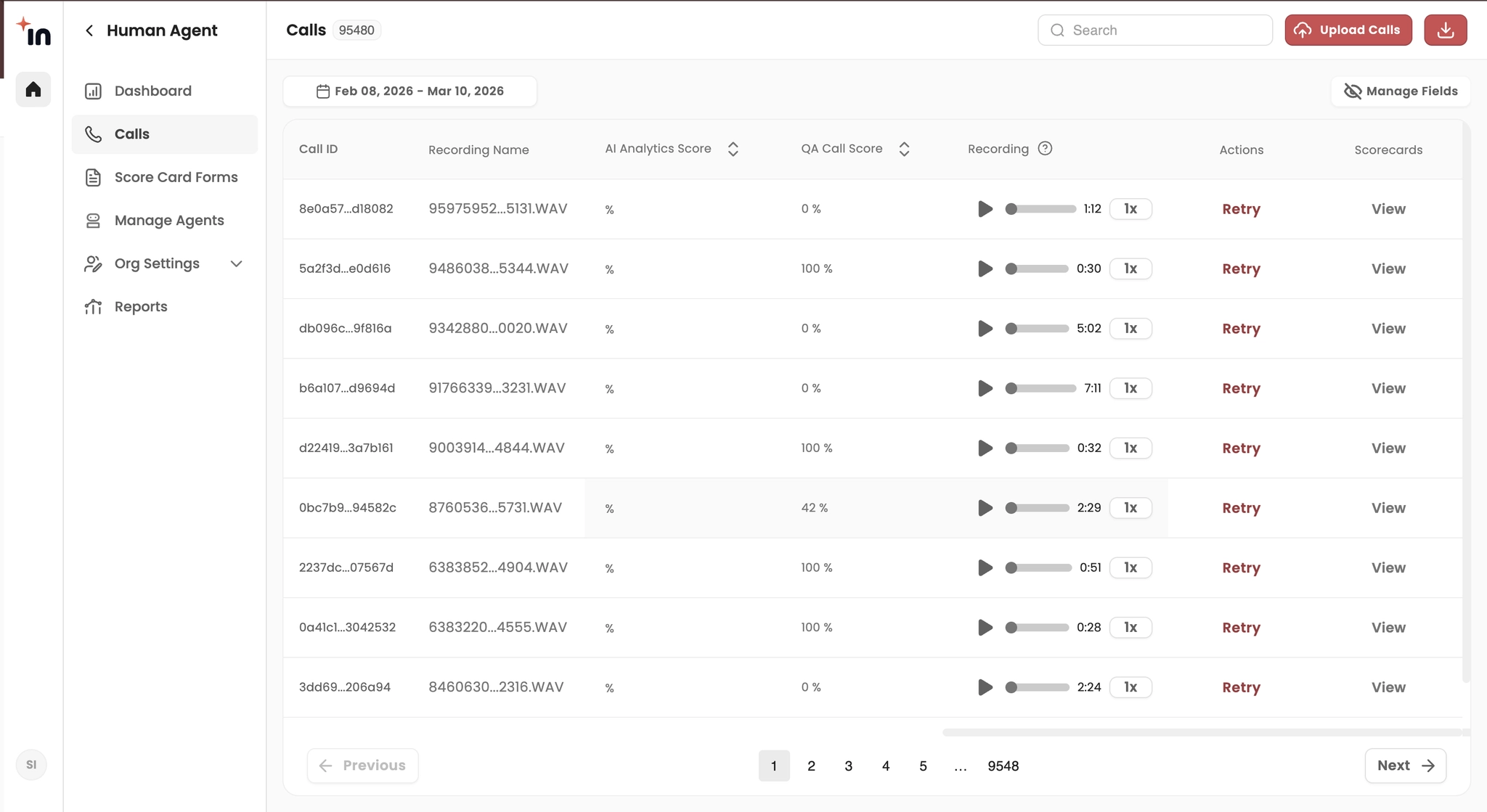Click the Recording help question-mark icon
This screenshot has height=812, width=1487.
pyautogui.click(x=1045, y=149)
